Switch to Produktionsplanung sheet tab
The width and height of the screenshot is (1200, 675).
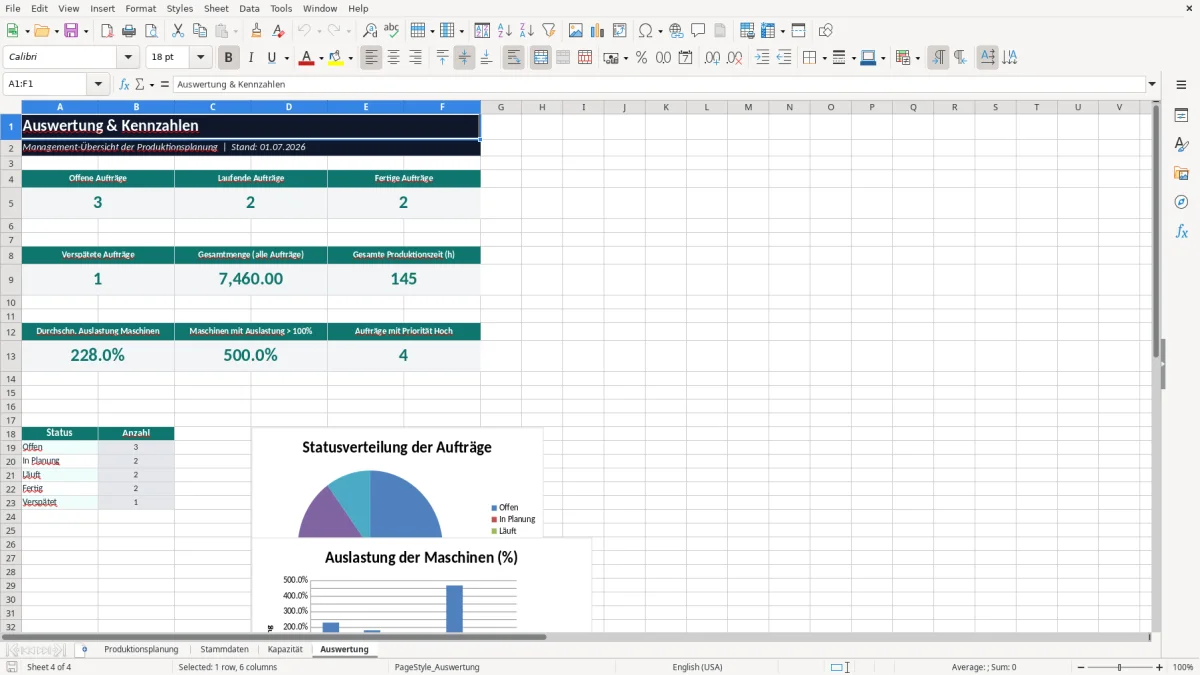pos(141,649)
